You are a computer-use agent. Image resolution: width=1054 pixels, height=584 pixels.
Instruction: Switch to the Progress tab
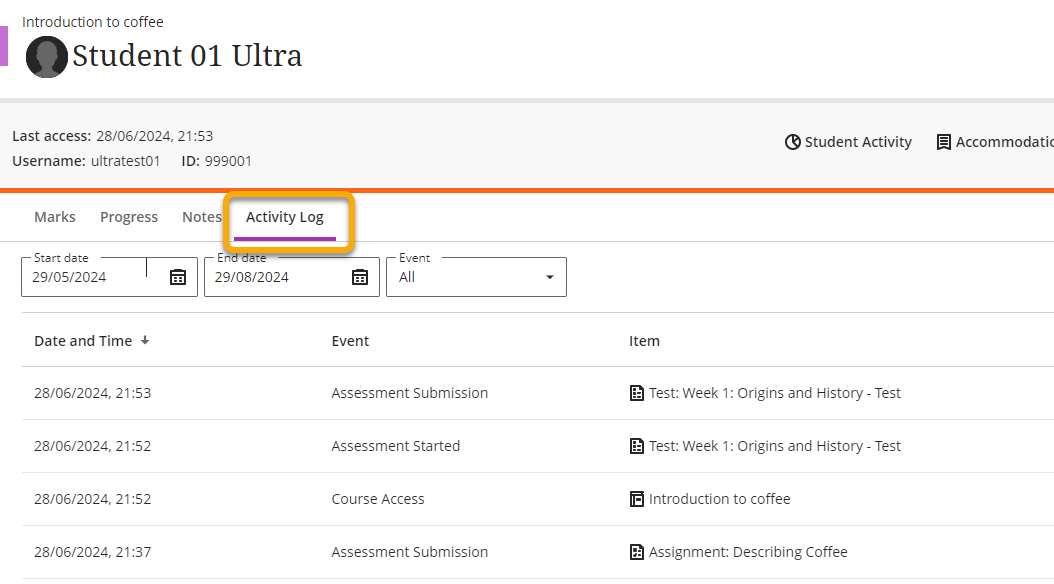pyautogui.click(x=129, y=217)
